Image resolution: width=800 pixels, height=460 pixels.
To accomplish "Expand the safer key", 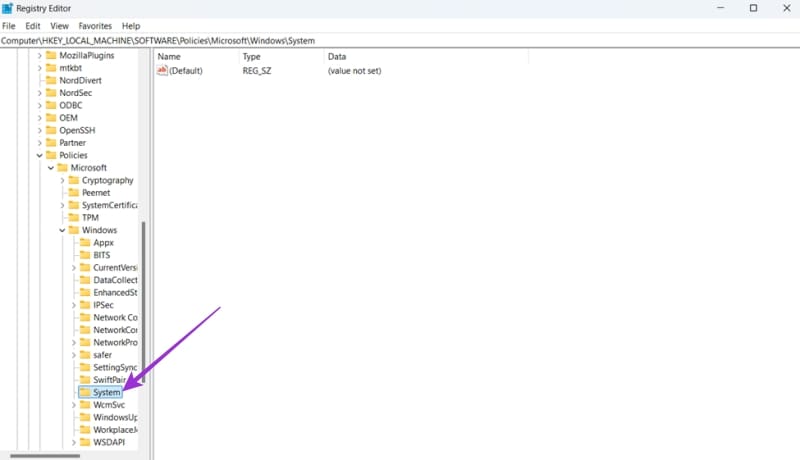I will [73, 355].
